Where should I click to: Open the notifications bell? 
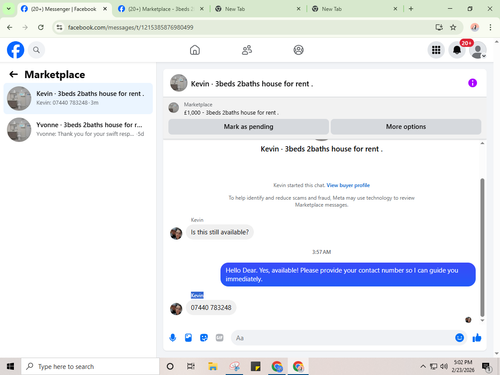(x=457, y=50)
